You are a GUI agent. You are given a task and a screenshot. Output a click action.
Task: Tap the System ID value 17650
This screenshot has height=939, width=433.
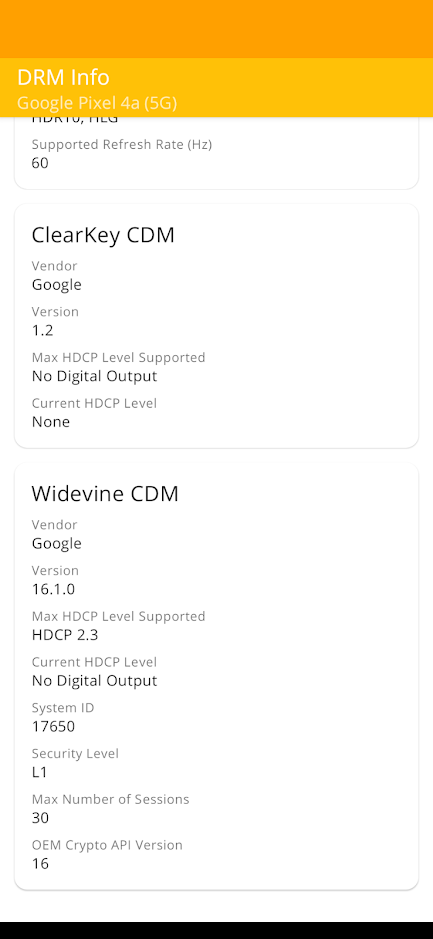53,726
